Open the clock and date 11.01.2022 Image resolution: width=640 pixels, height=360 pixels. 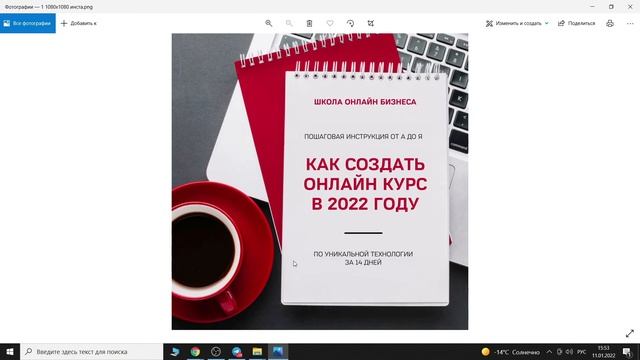pyautogui.click(x=604, y=352)
